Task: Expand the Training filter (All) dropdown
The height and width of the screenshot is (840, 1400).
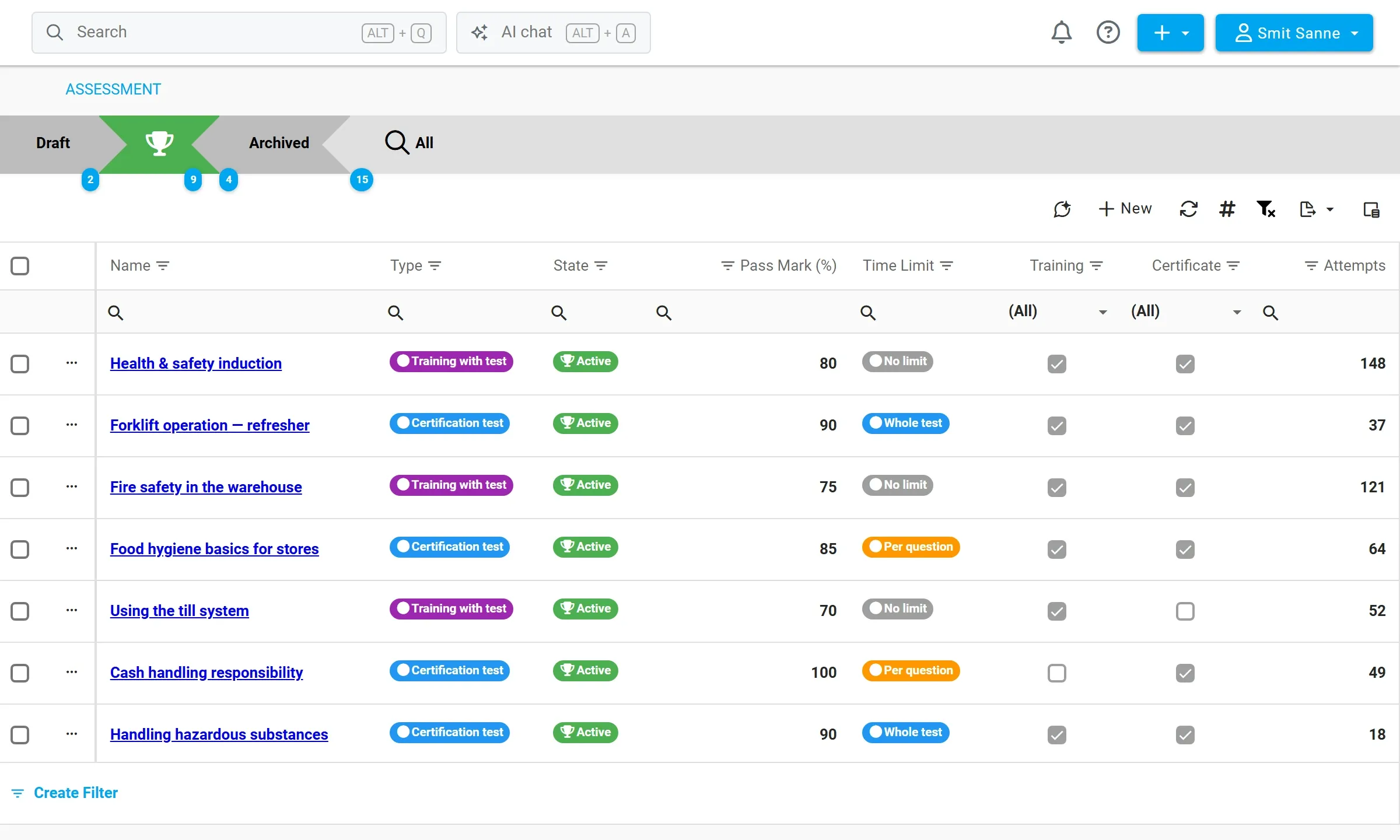Action: coord(1102,313)
